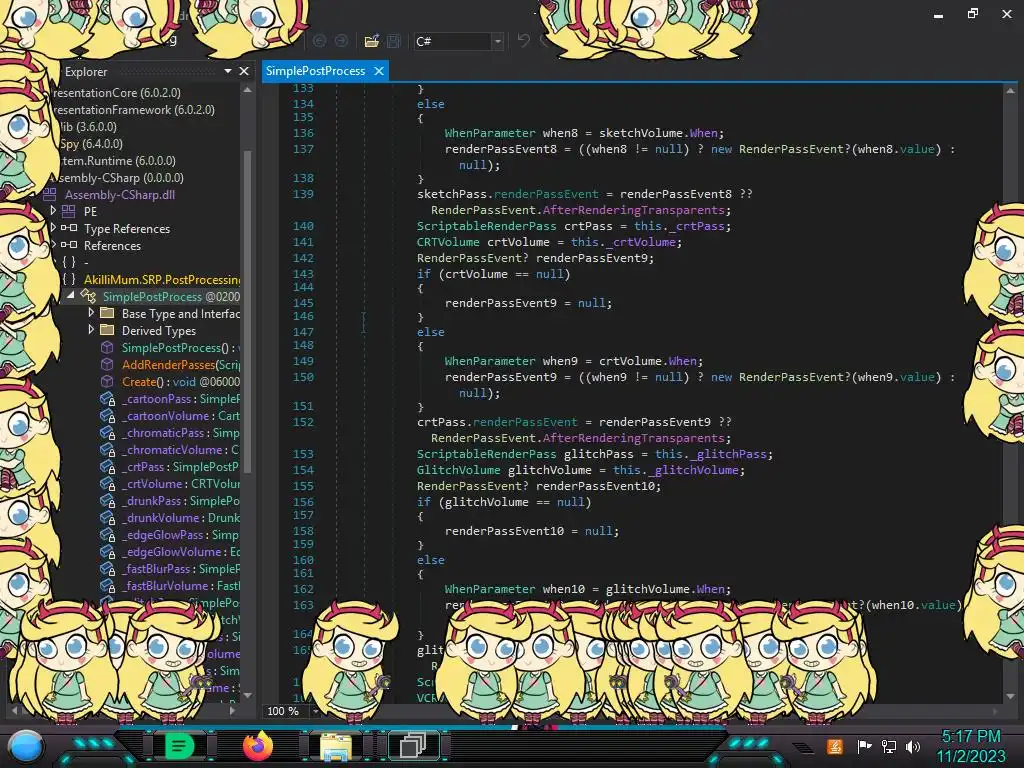Select the _fastBlurVolume field

click(x=180, y=585)
